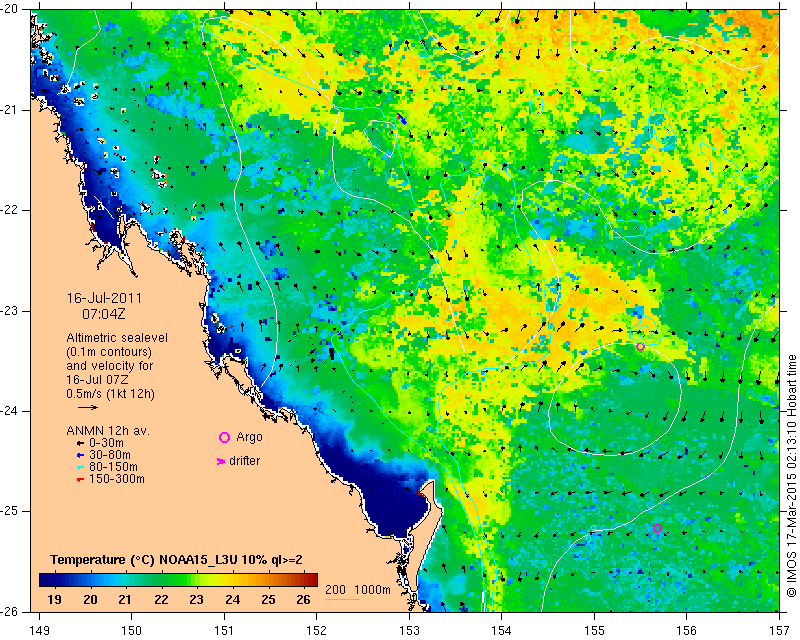The height and width of the screenshot is (640, 800).
Task: Click the 157 longitude axis label
Action: [780, 631]
